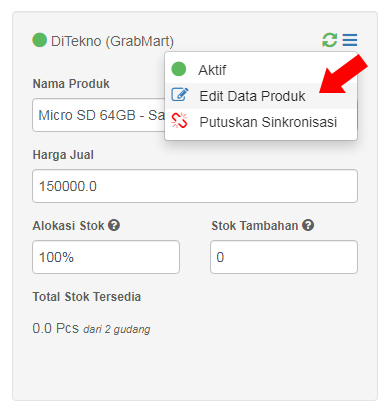Click the green sync refresh icon
Screen dimensions: 389x410
[x=329, y=40]
